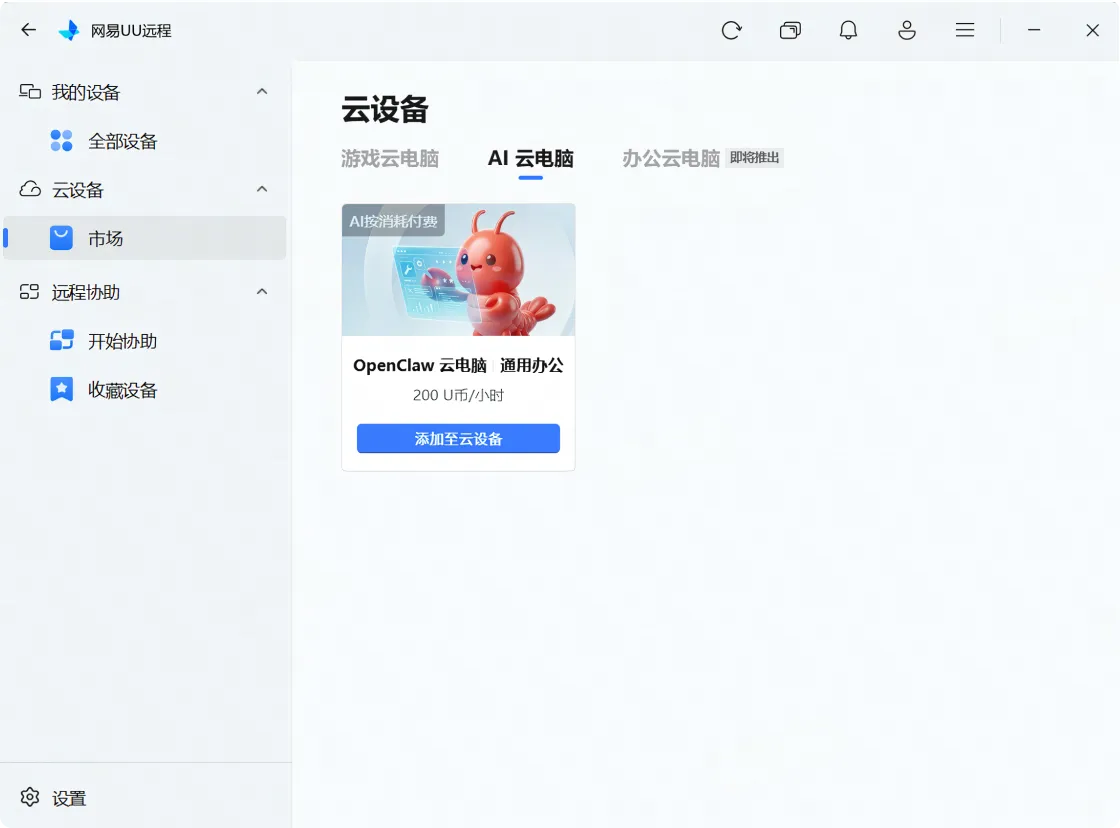Open notifications bell icon
This screenshot has width=1120, height=828.
click(x=848, y=30)
